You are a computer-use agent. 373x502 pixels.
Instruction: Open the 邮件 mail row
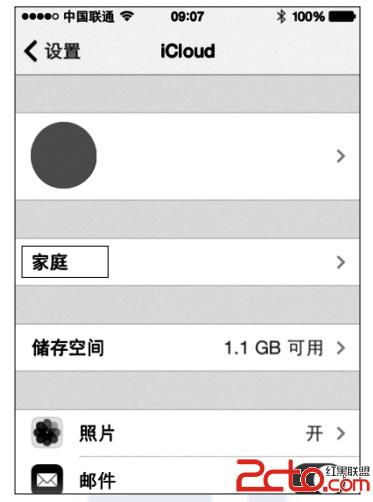[187, 476]
